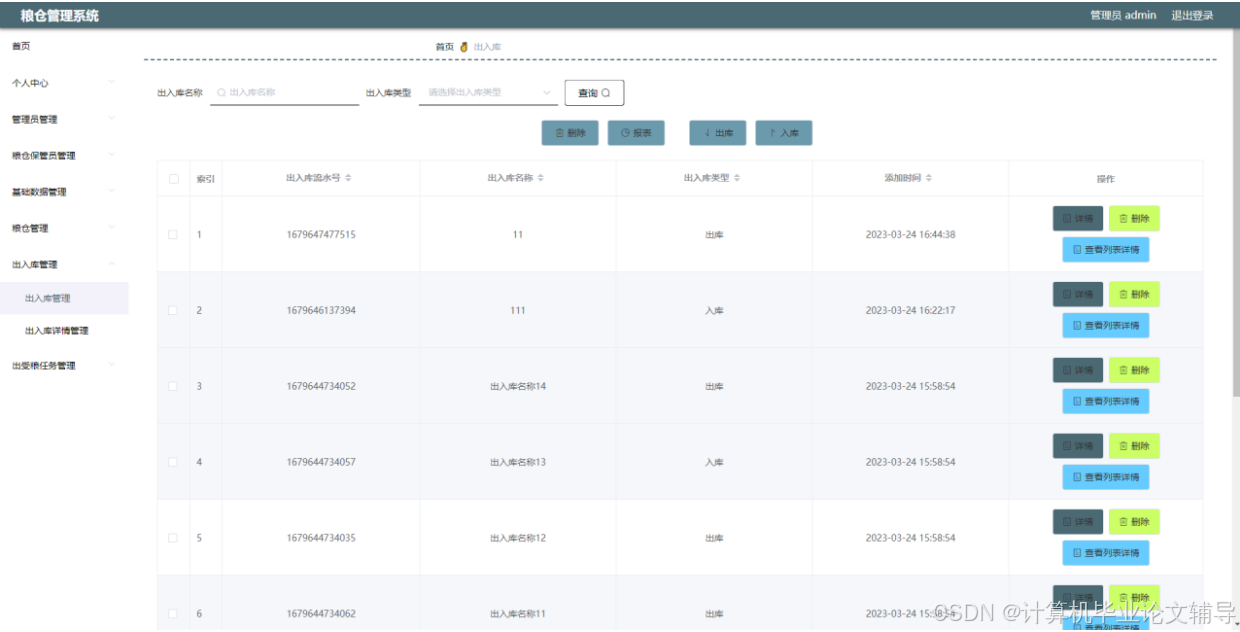Expand the 粮仓保管员管理 sidebar menu
Viewport: 1240px width, 632px height.
(x=64, y=155)
